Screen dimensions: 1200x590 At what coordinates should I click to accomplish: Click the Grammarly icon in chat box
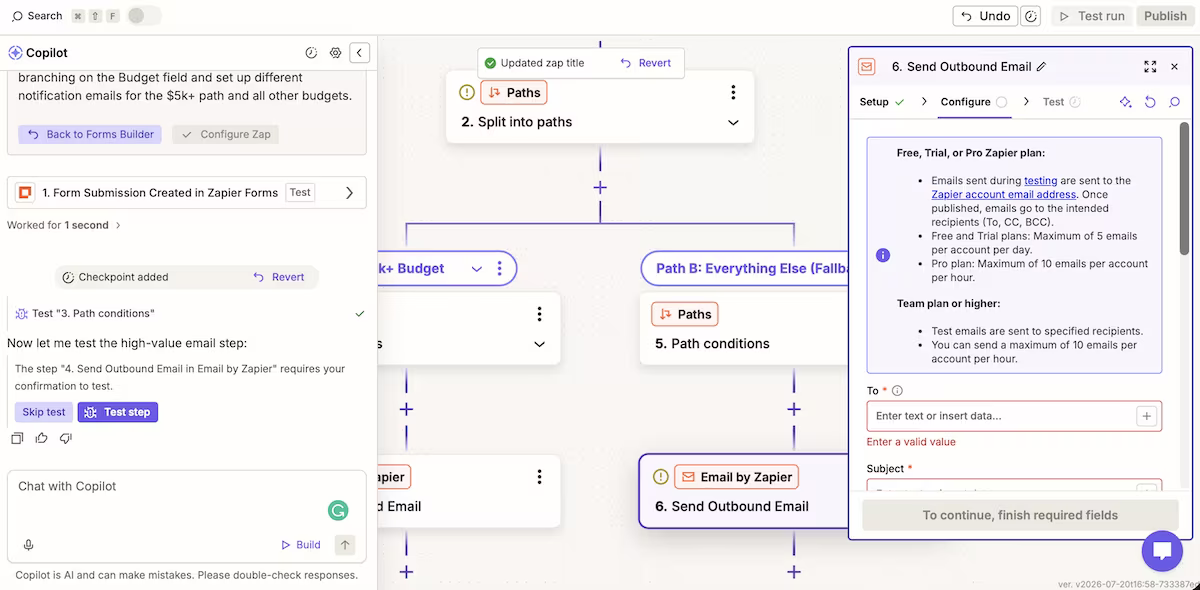point(338,510)
